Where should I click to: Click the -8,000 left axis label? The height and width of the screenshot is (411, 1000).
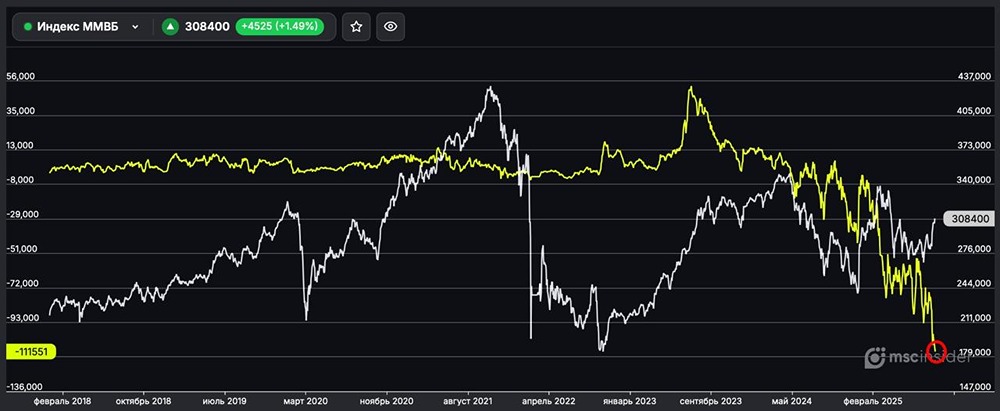(19, 181)
